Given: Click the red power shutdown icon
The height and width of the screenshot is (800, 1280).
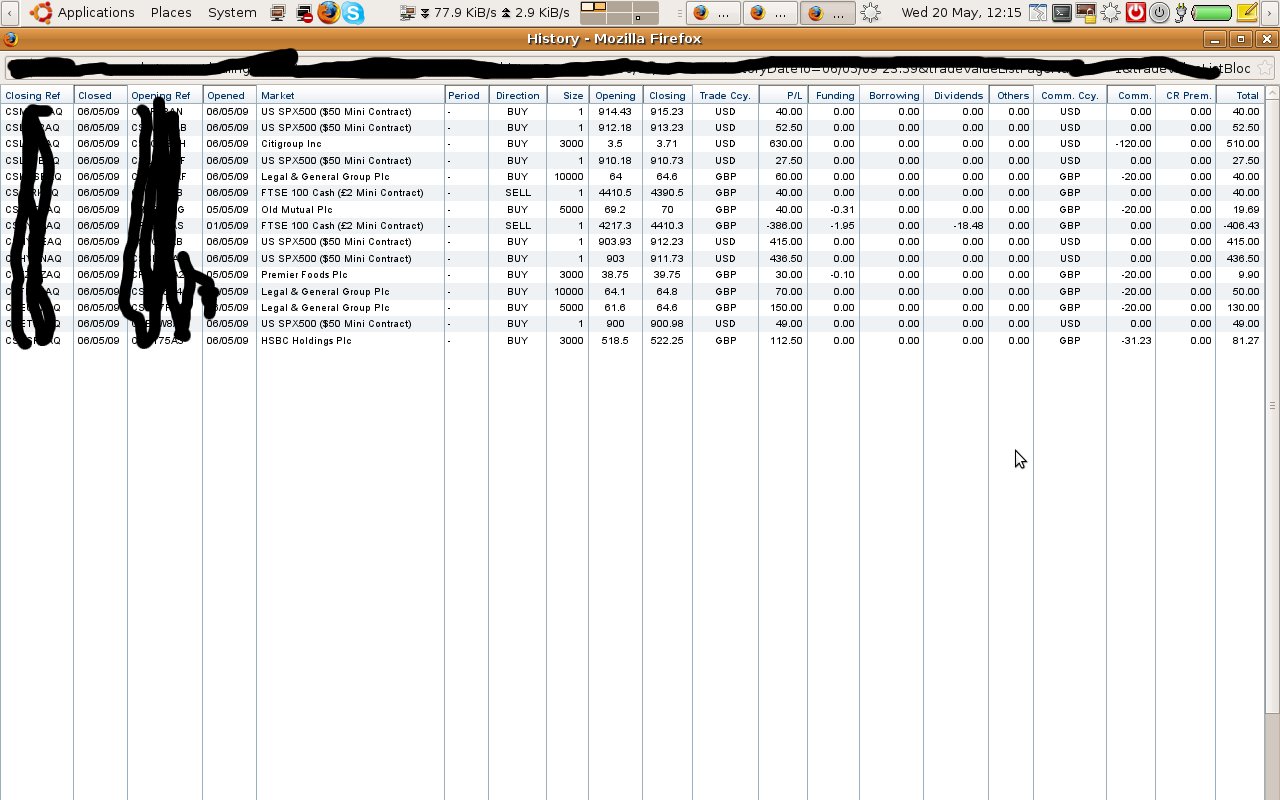Looking at the screenshot, I should pyautogui.click(x=1135, y=13).
